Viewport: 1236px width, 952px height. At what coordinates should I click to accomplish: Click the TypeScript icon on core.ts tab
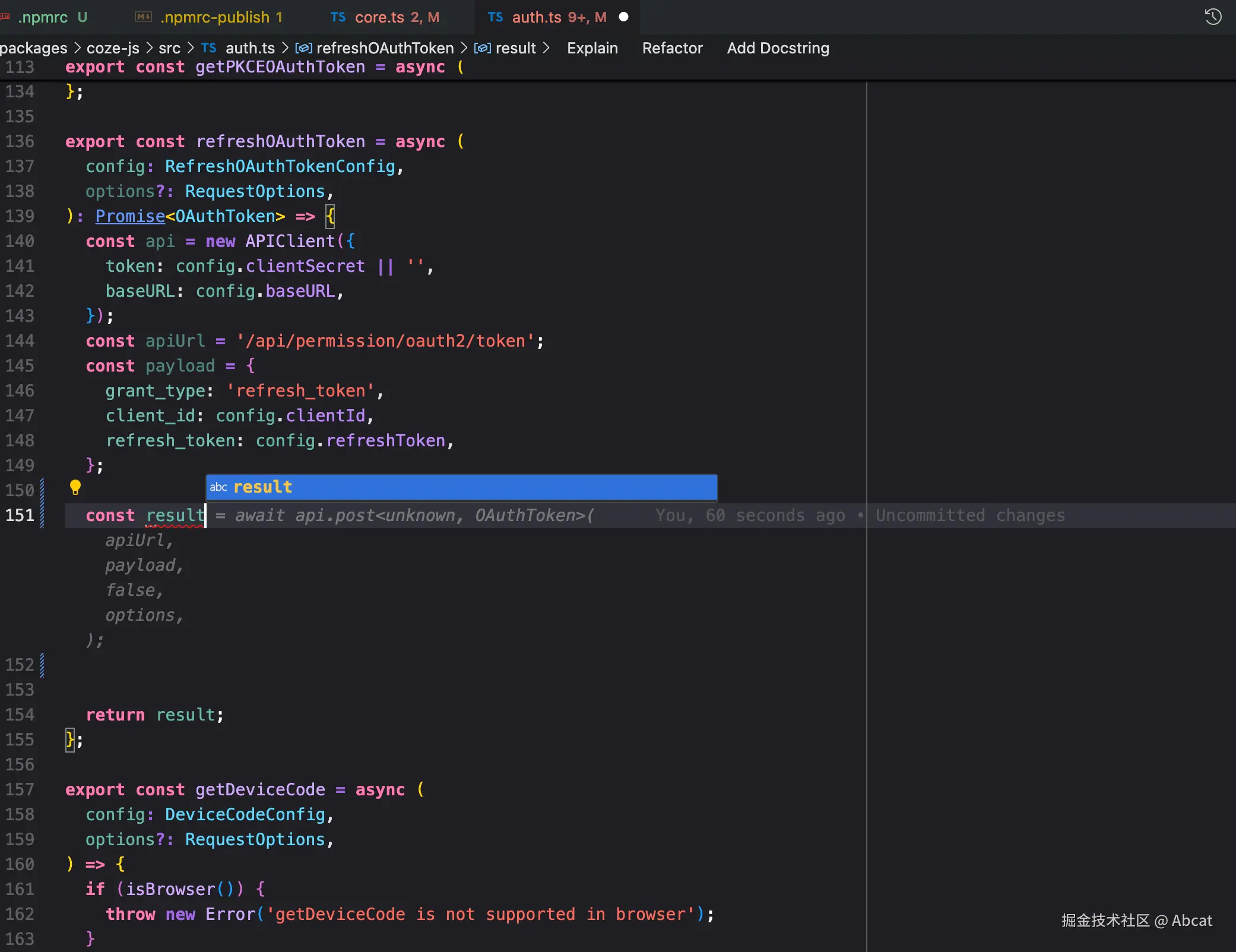[338, 17]
